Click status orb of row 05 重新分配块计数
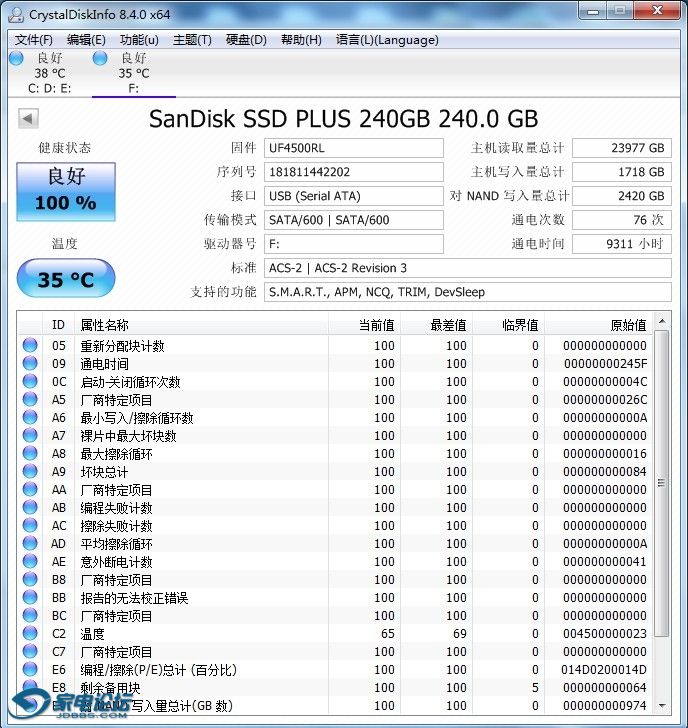The width and height of the screenshot is (688, 728). tap(30, 345)
